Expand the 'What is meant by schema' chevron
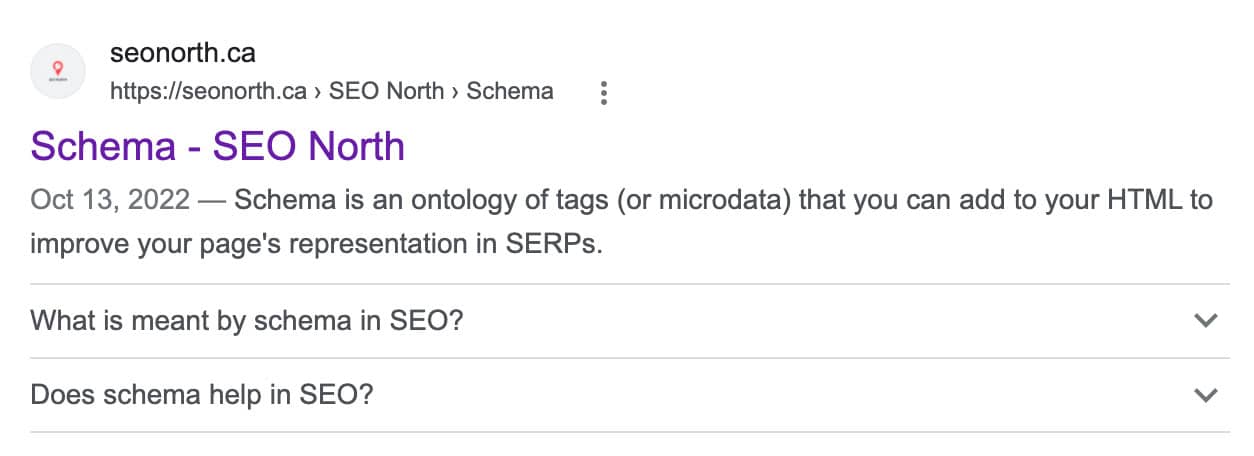This screenshot has width=1254, height=456. [1206, 321]
